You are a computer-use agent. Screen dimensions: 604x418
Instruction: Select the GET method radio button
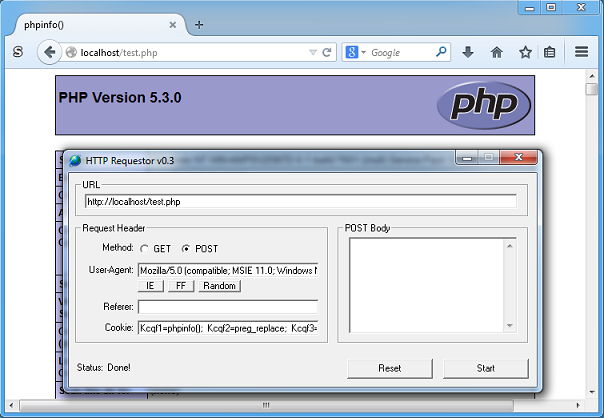(x=144, y=249)
